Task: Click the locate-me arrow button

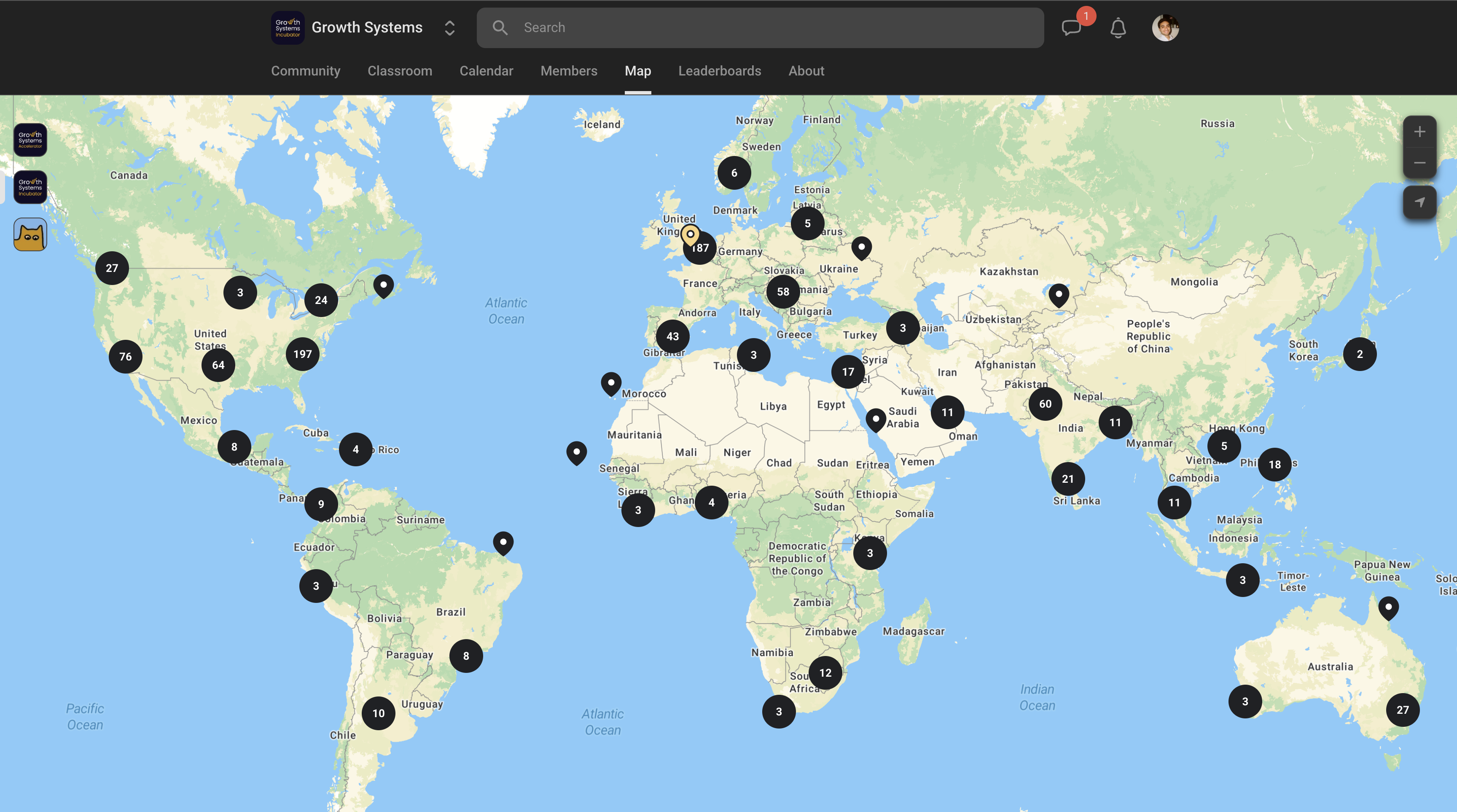Action: [1419, 202]
